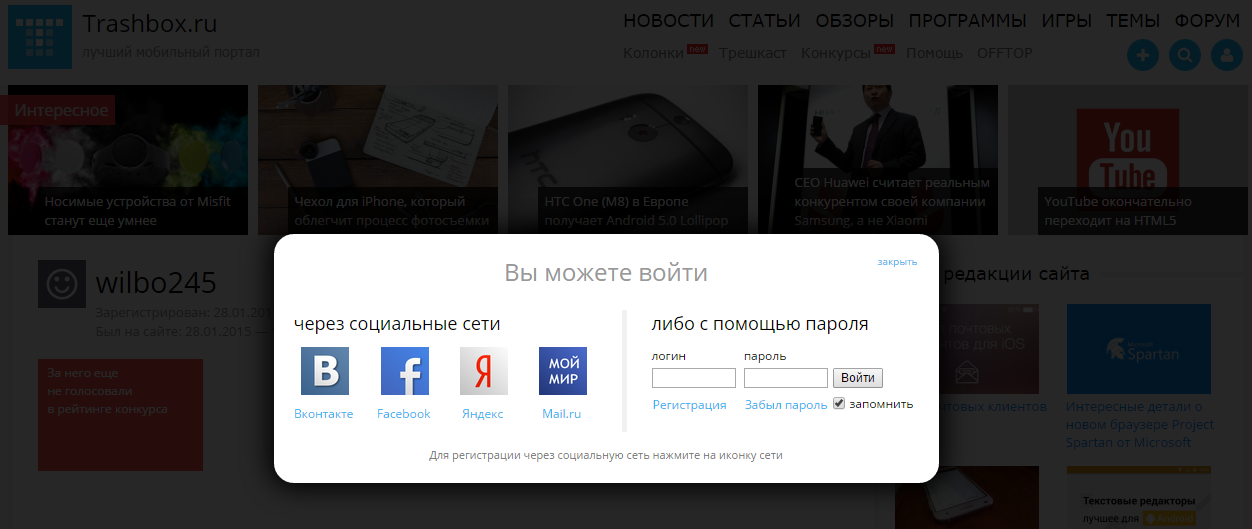1252x529 pixels.
Task: Click the Facebook text link
Action: tap(404, 414)
